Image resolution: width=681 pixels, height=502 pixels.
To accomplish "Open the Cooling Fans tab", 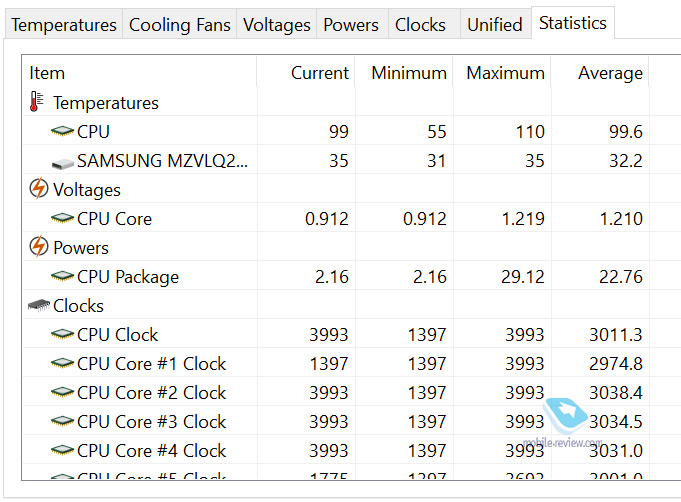I will (x=180, y=25).
